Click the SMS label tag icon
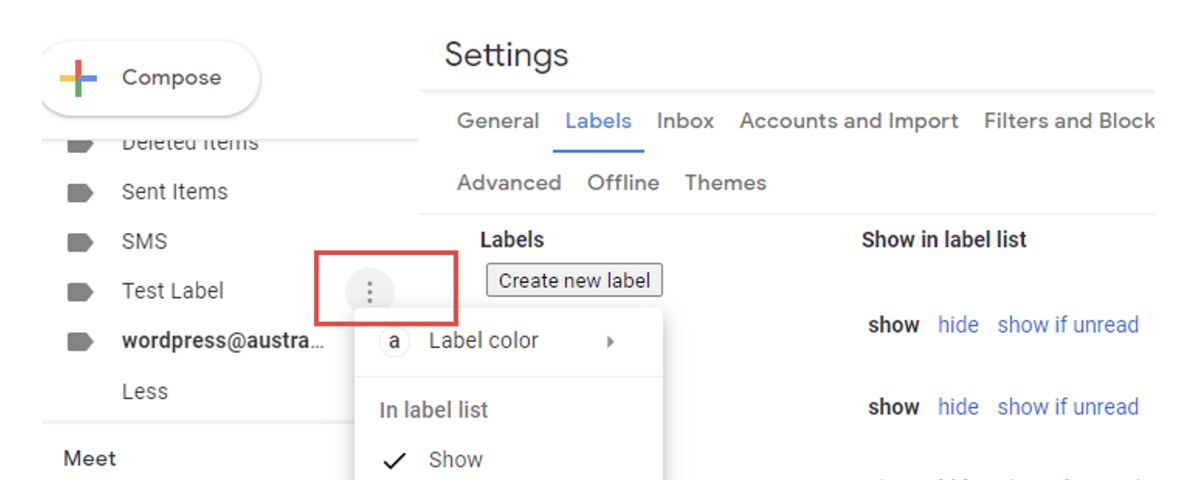The image size is (1200, 500). (80, 242)
